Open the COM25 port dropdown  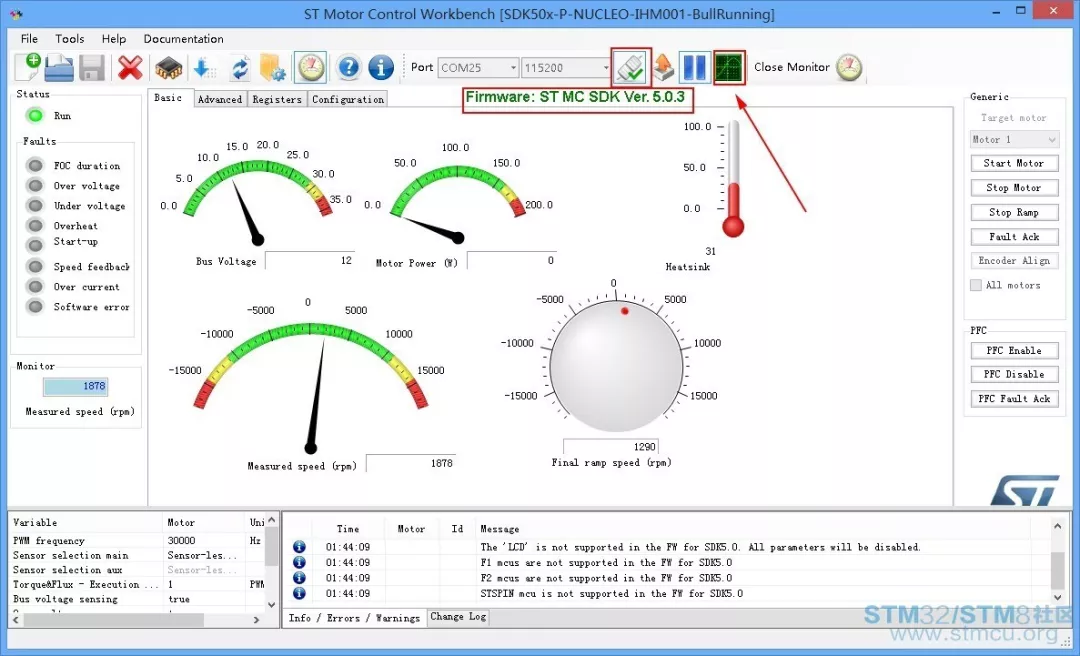tap(512, 68)
